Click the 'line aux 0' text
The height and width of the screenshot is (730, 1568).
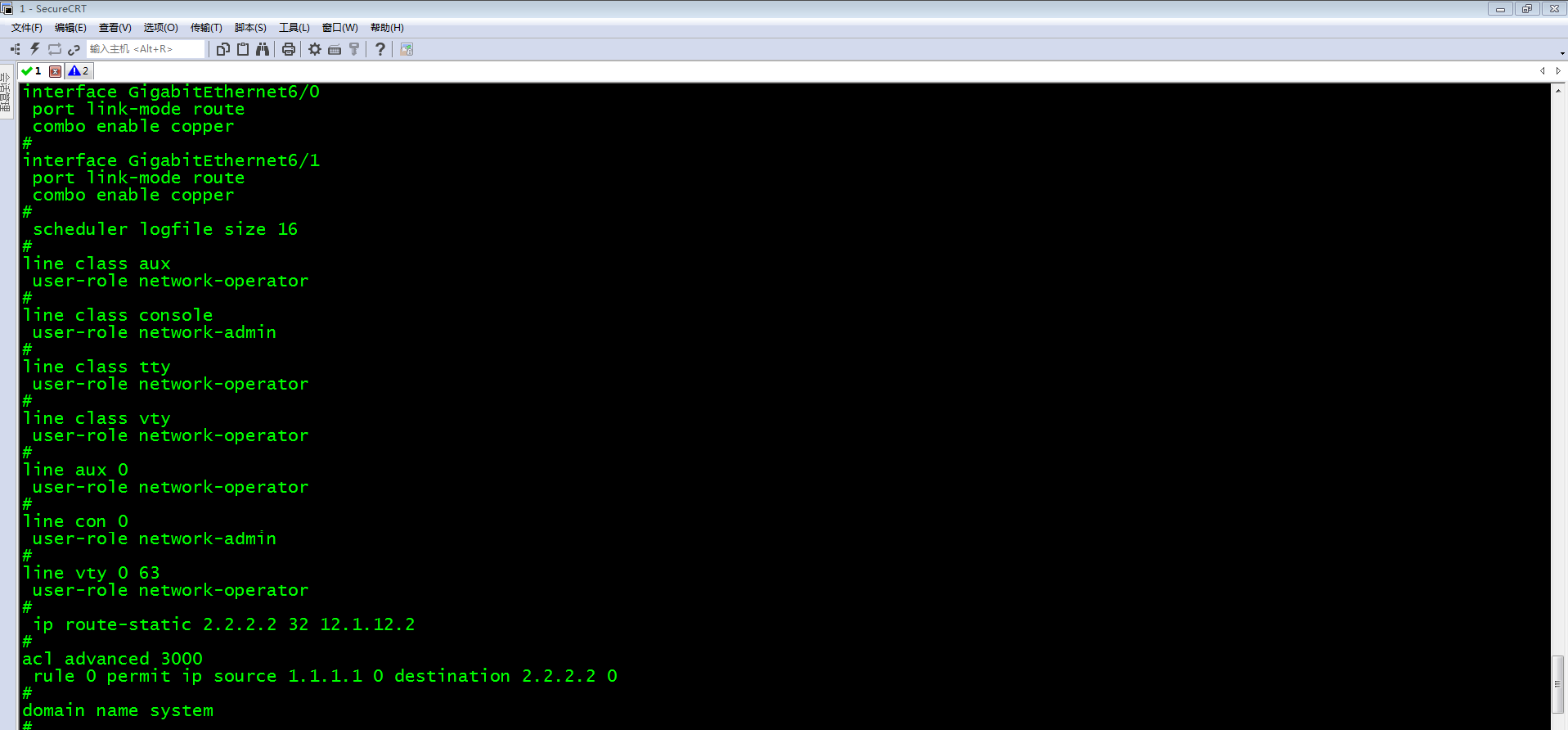tap(75, 470)
